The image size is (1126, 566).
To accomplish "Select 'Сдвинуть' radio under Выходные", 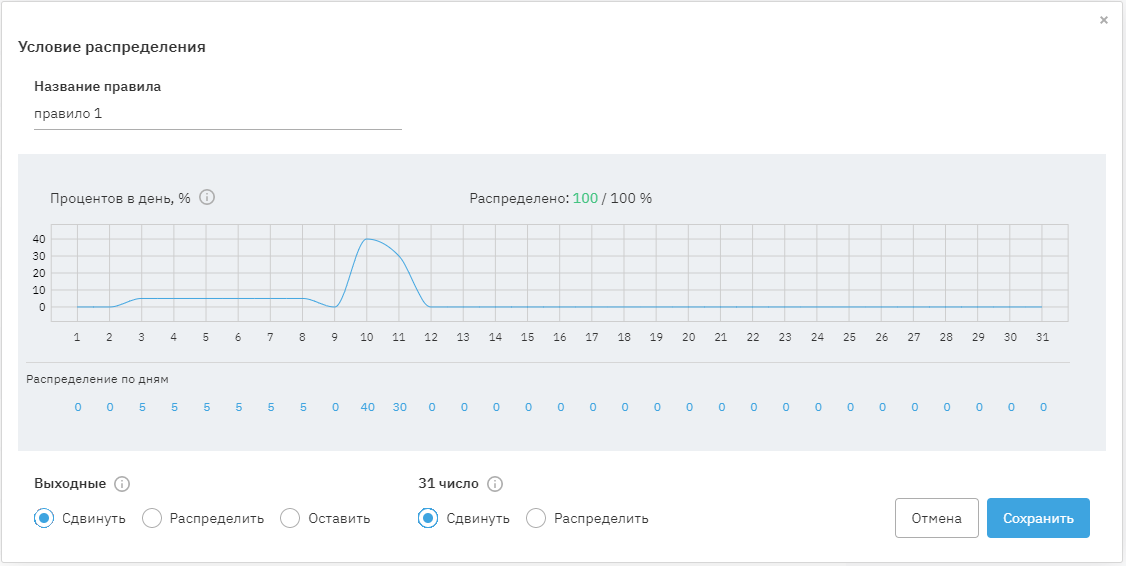I will pos(44,518).
